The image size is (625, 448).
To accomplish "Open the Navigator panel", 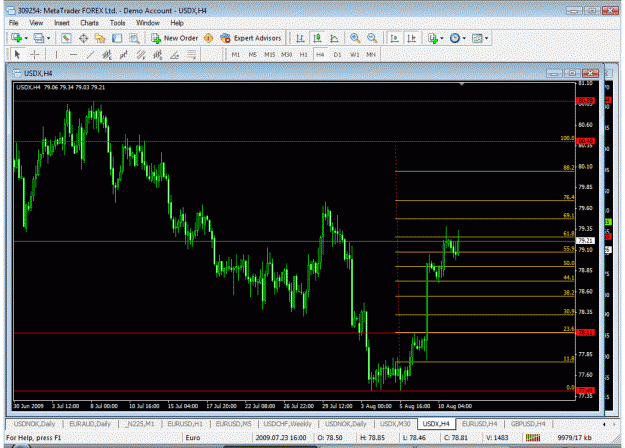I will coord(100,38).
